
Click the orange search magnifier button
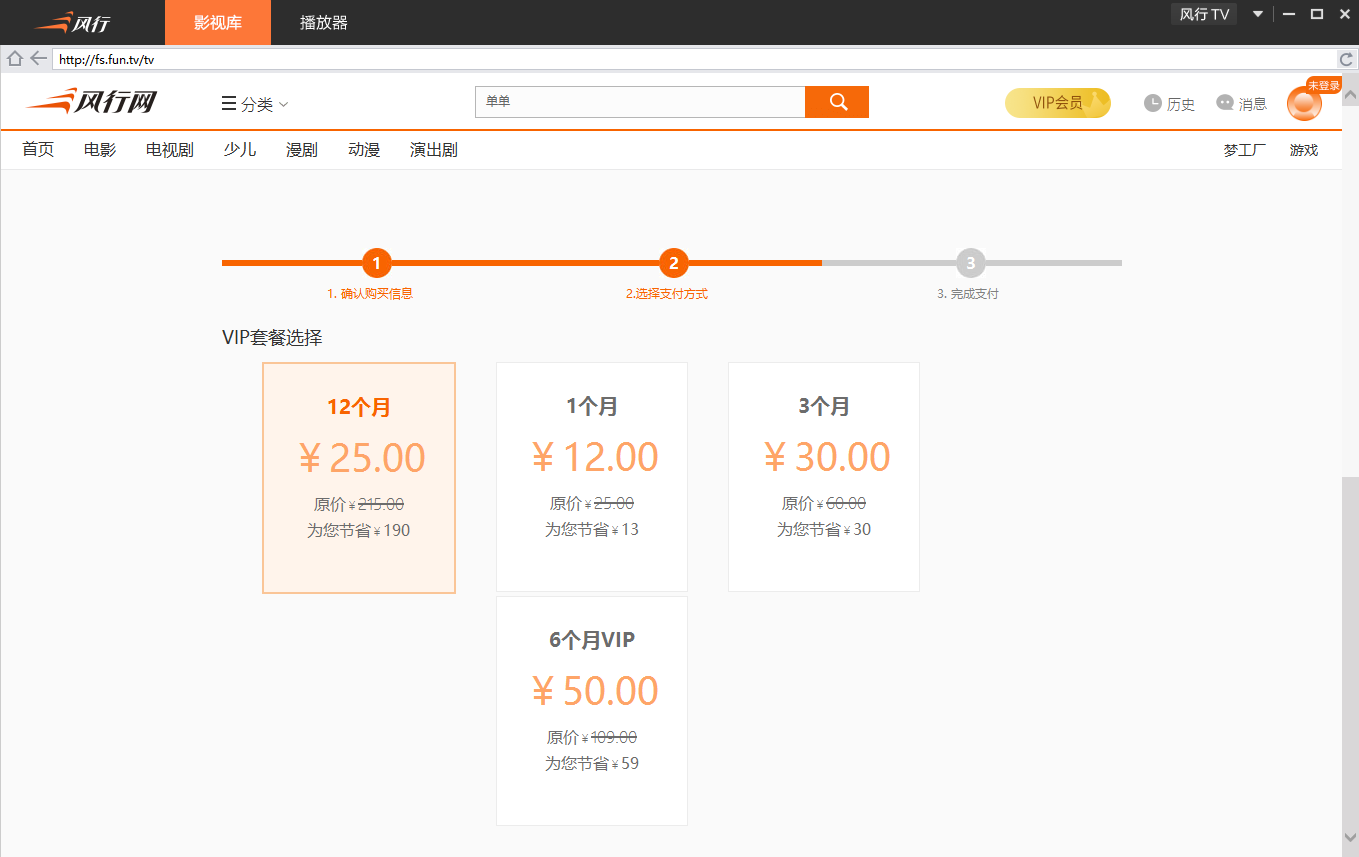pos(837,102)
